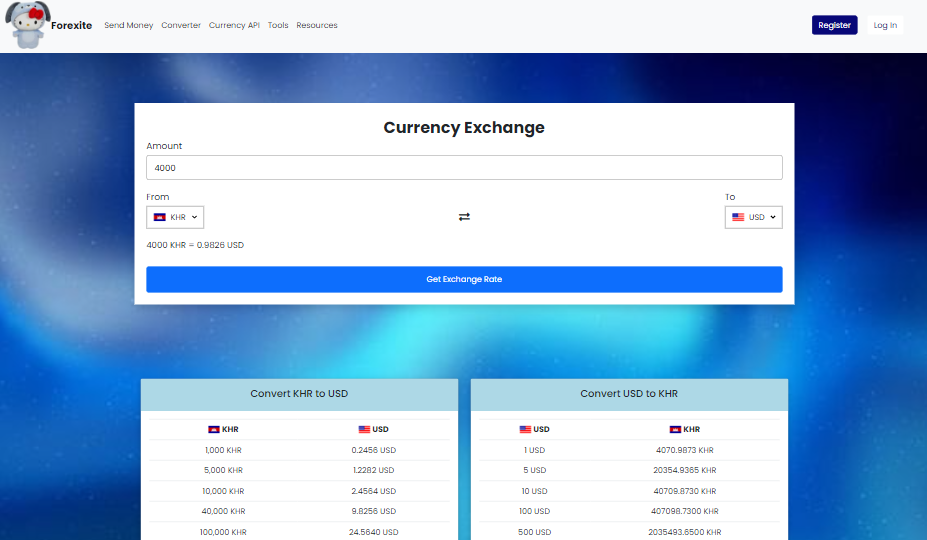The image size is (927, 540).
Task: Open the Send Money menu
Action: (128, 25)
